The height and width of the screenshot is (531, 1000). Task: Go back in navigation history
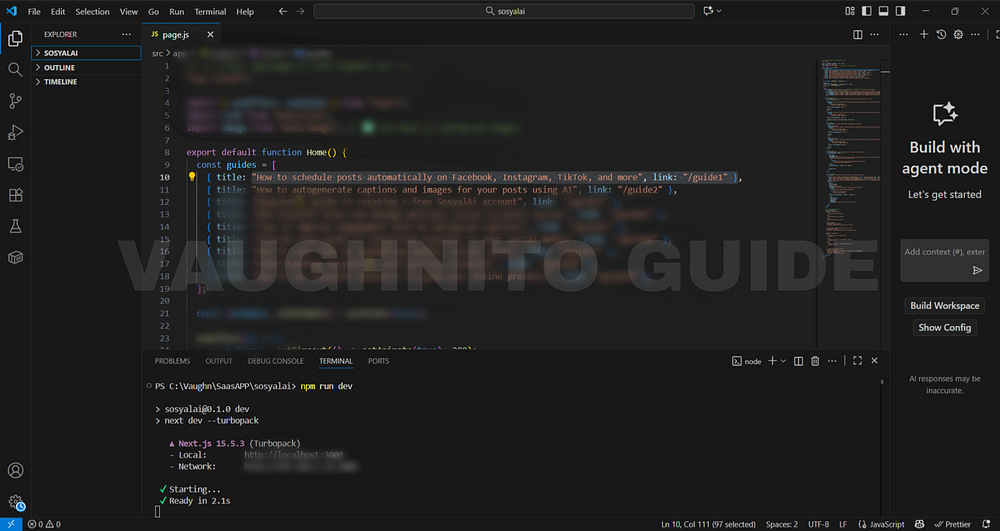[x=283, y=11]
